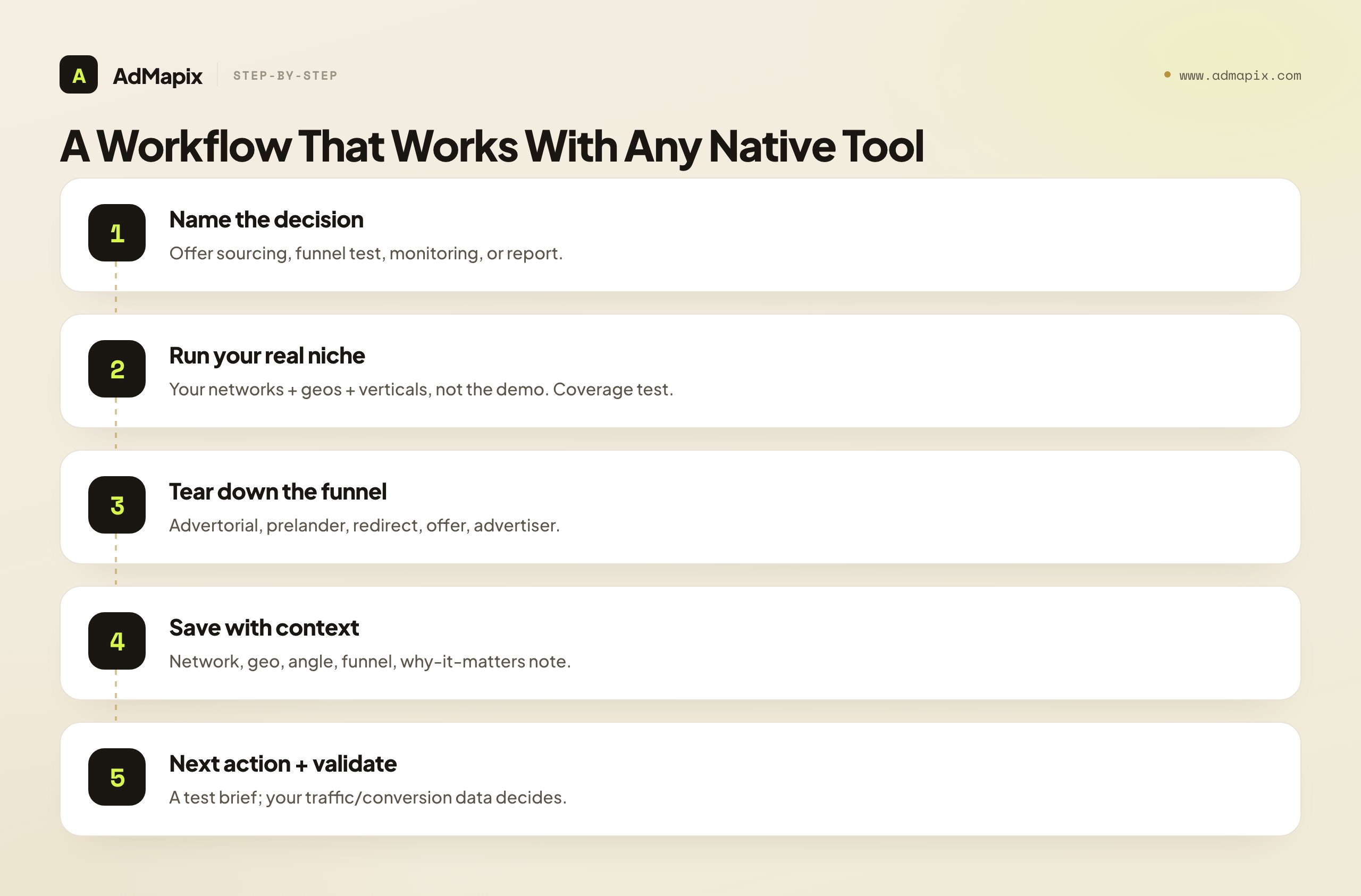Click the 'Advertorial, prelander, redirect' description
Image resolution: width=1361 pixels, height=896 pixels.
[364, 526]
